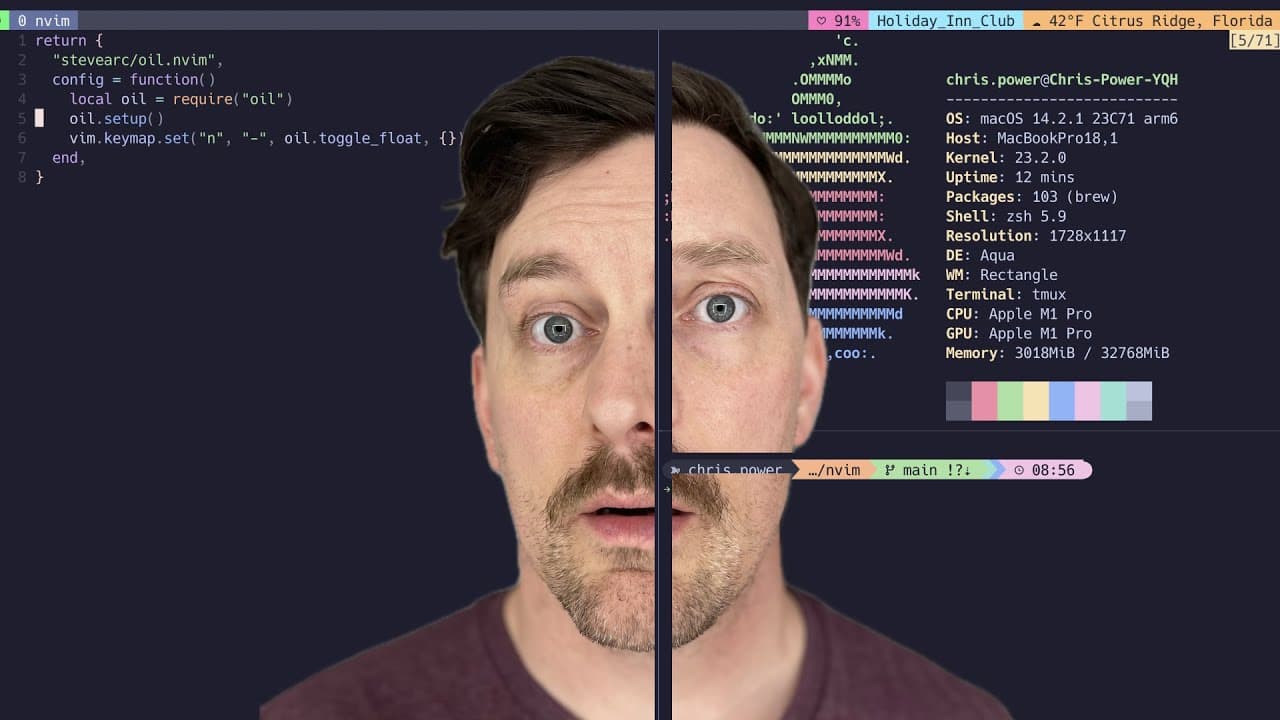Viewport: 1280px width, 720px height.
Task: Click the "42°F Citrus Ridge, Florida" weather text
Action: [x=1160, y=21]
